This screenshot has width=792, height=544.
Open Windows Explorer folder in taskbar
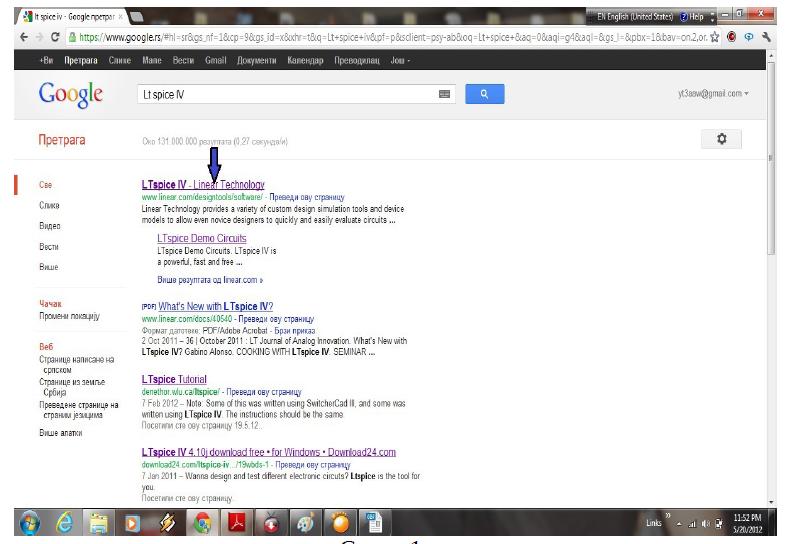pyautogui.click(x=98, y=523)
